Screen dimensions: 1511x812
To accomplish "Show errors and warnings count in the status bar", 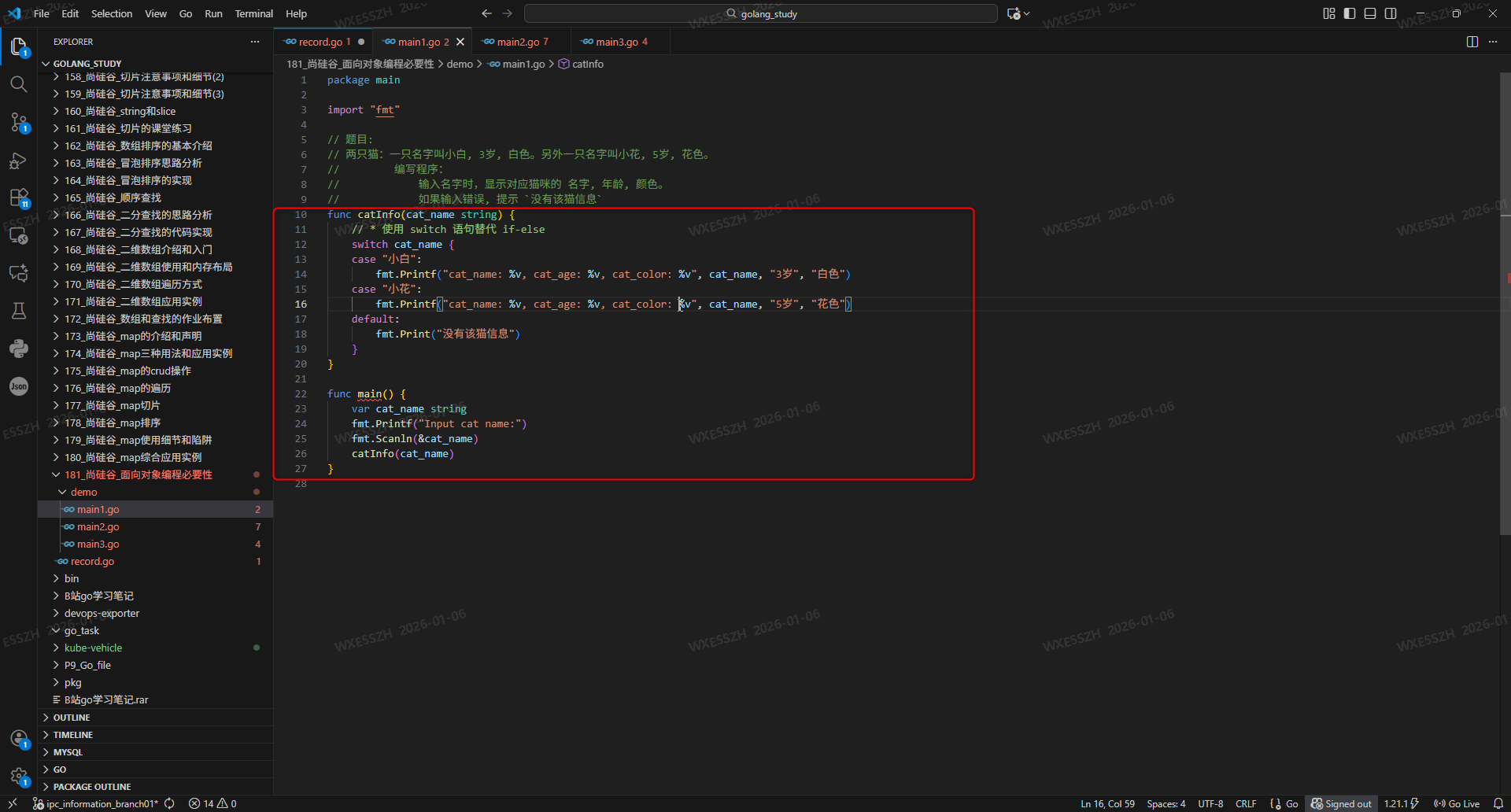I will [212, 803].
